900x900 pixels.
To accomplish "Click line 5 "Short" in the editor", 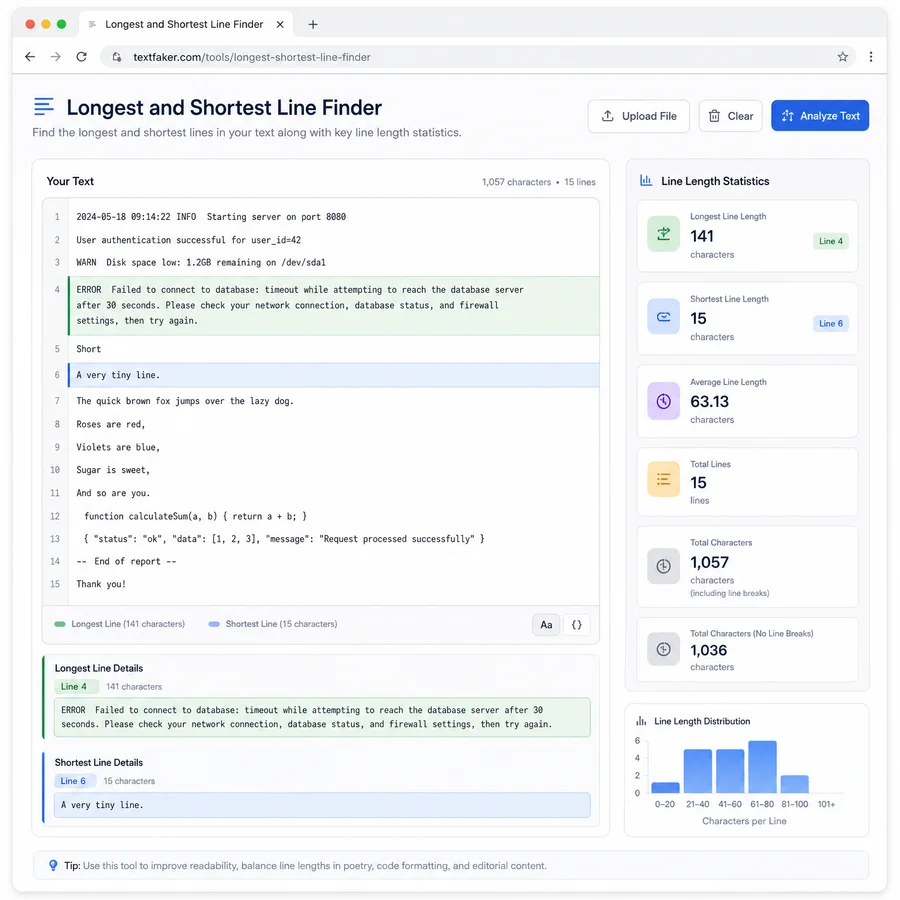I will [88, 349].
